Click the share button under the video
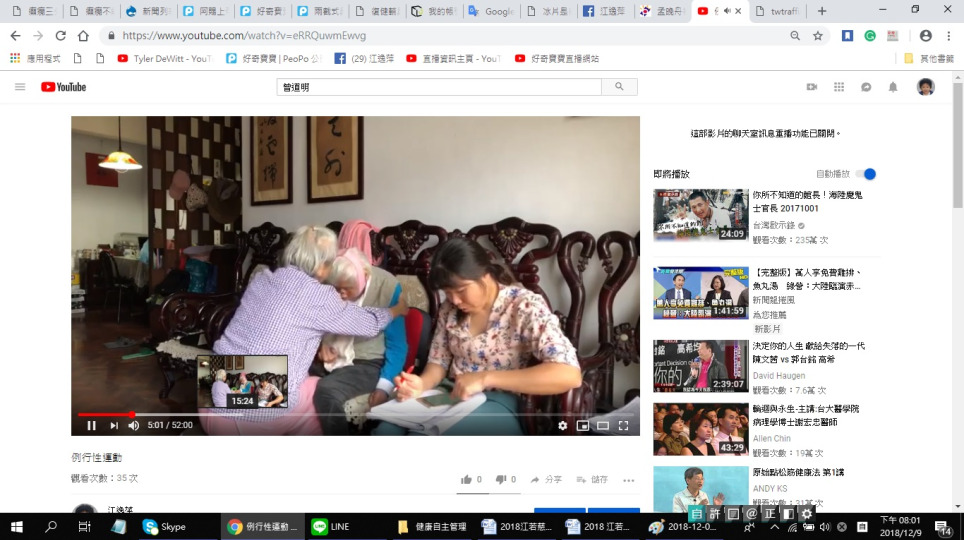The height and width of the screenshot is (540, 964). point(546,480)
